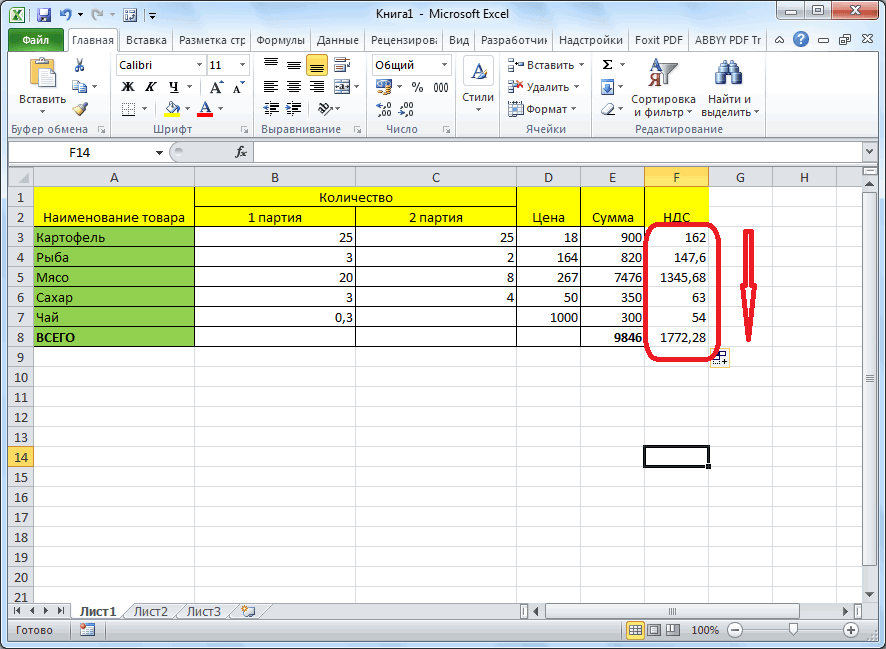This screenshot has height=649, width=886.
Task: Click the yellow fill color bucket
Action: pos(172,109)
